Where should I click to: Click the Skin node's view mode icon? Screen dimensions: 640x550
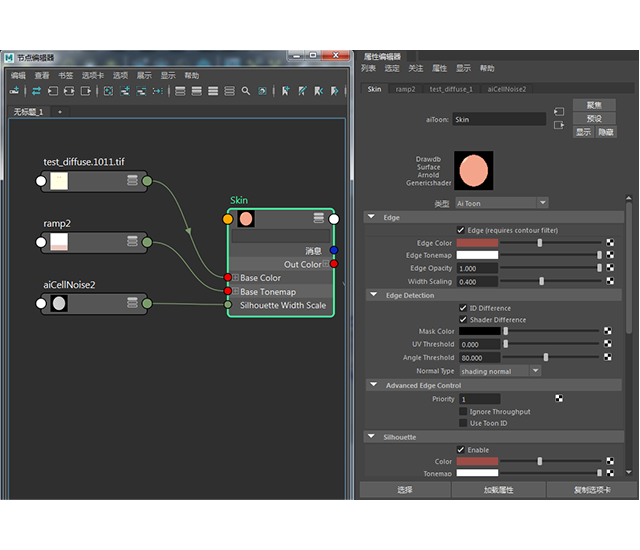click(x=319, y=218)
